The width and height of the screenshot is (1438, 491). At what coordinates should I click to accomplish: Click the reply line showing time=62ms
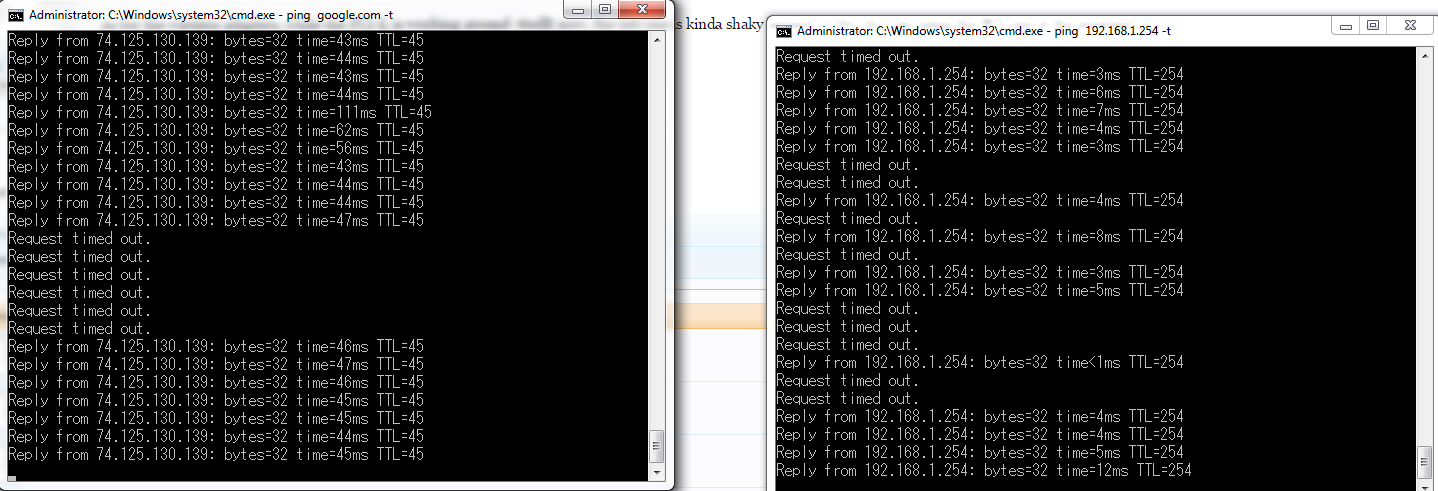click(x=216, y=130)
